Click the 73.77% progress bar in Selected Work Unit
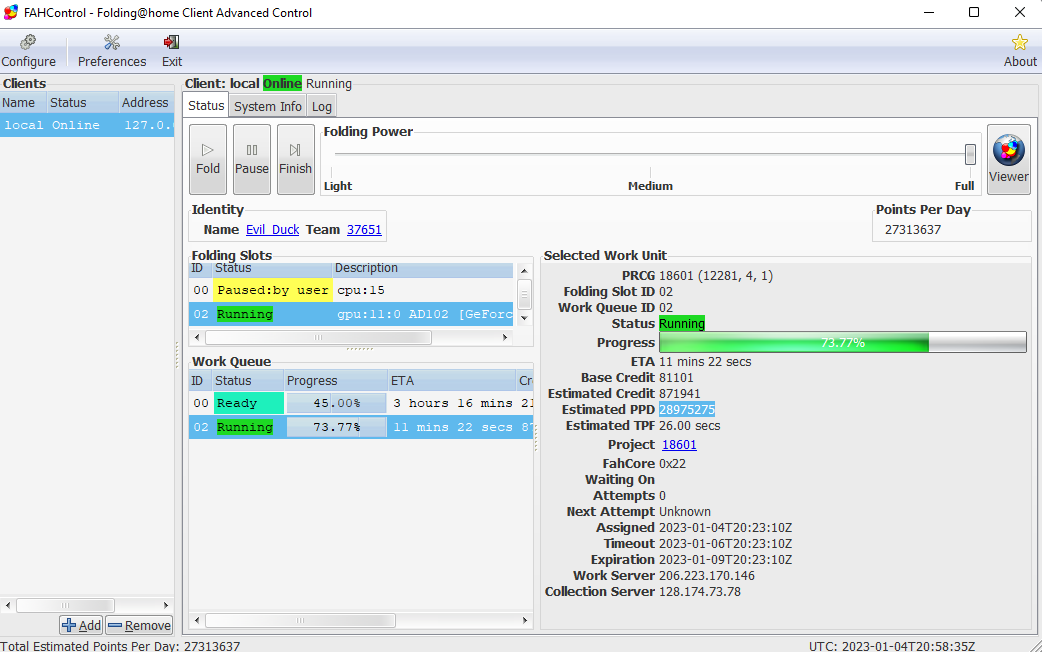The image size is (1042, 652). tap(843, 342)
